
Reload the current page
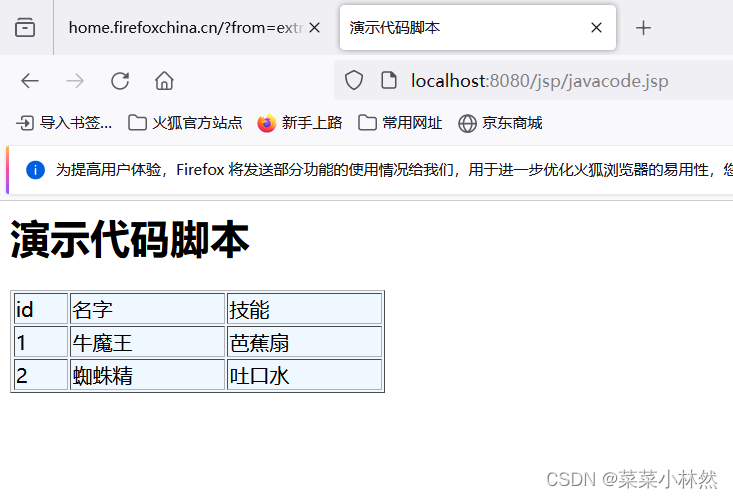(120, 81)
